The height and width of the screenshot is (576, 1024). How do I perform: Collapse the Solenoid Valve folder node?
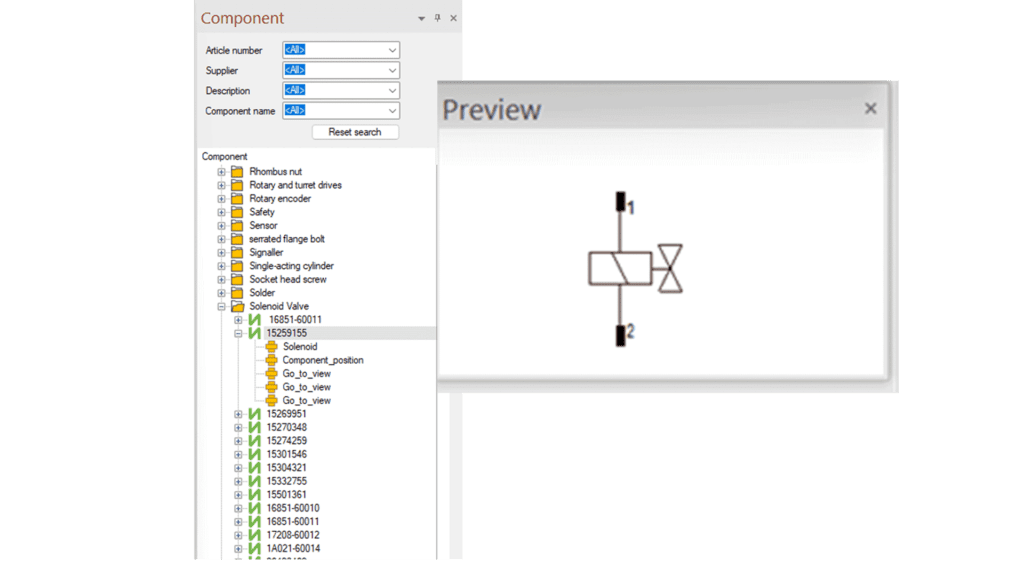coord(222,306)
